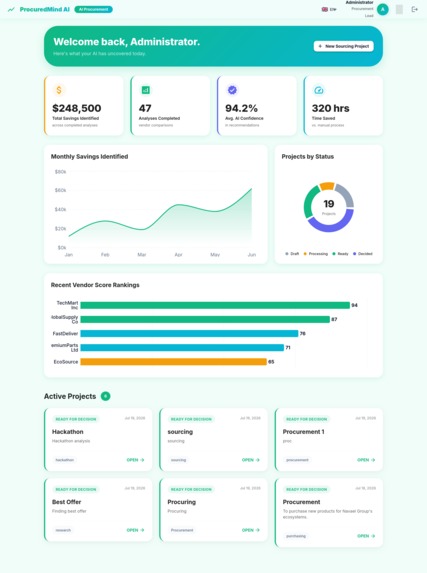Click the green chart Analyses Completed icon
Screen dimensions: 427x573
coord(146,90)
